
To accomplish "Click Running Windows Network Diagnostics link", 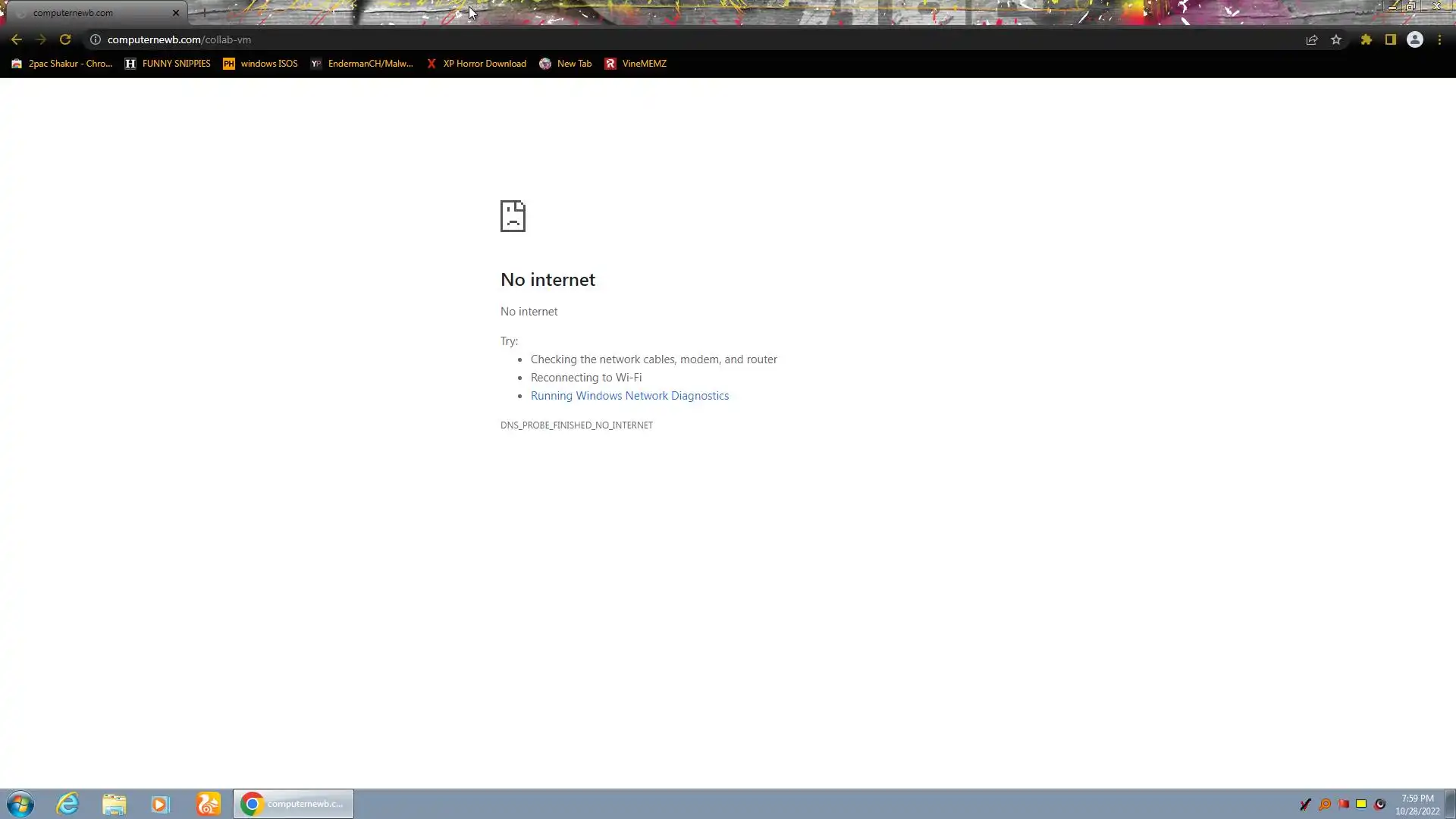I will pos(629,396).
